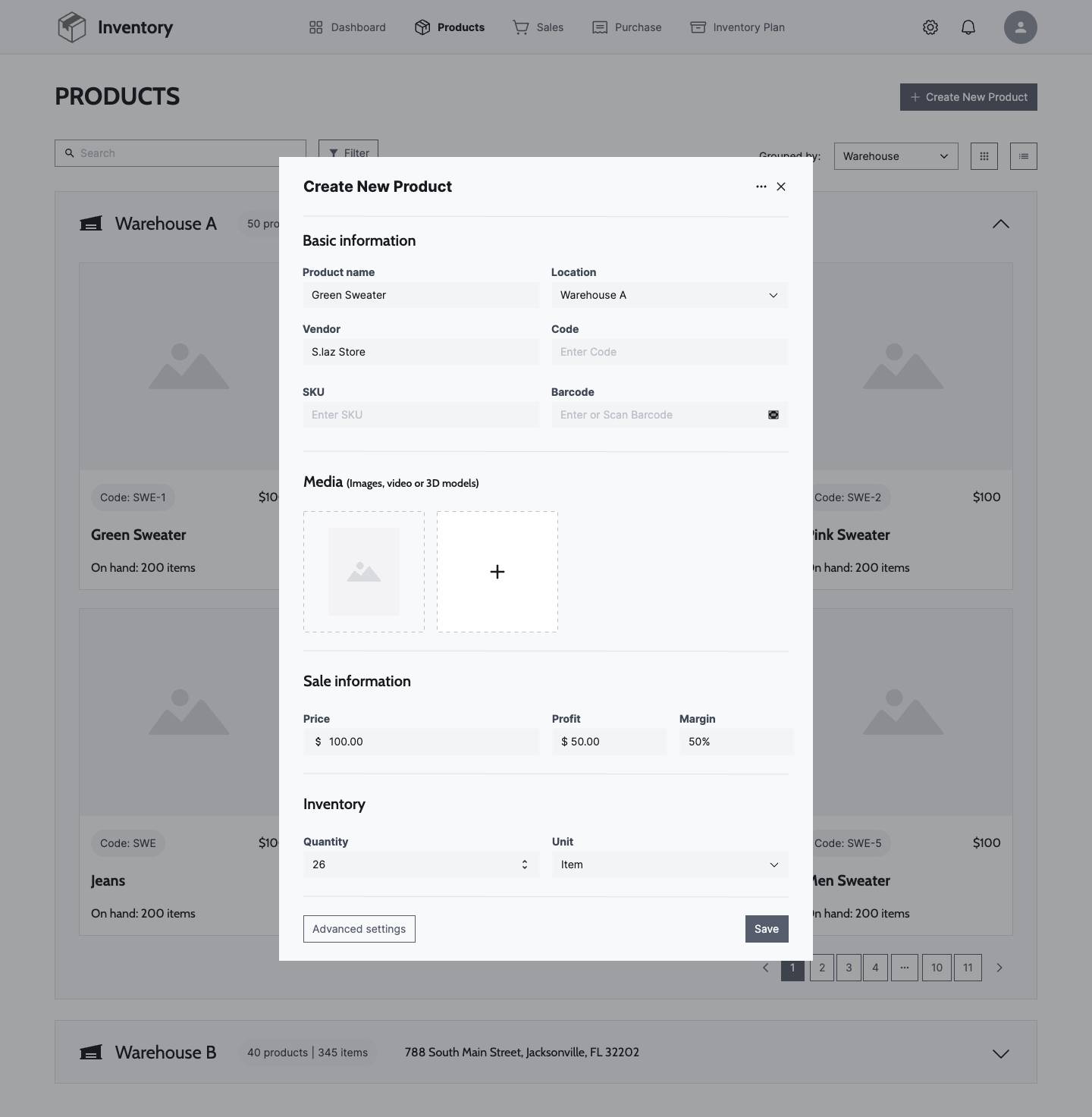This screenshot has width=1092, height=1117.
Task: Open Advanced settings
Action: point(359,929)
